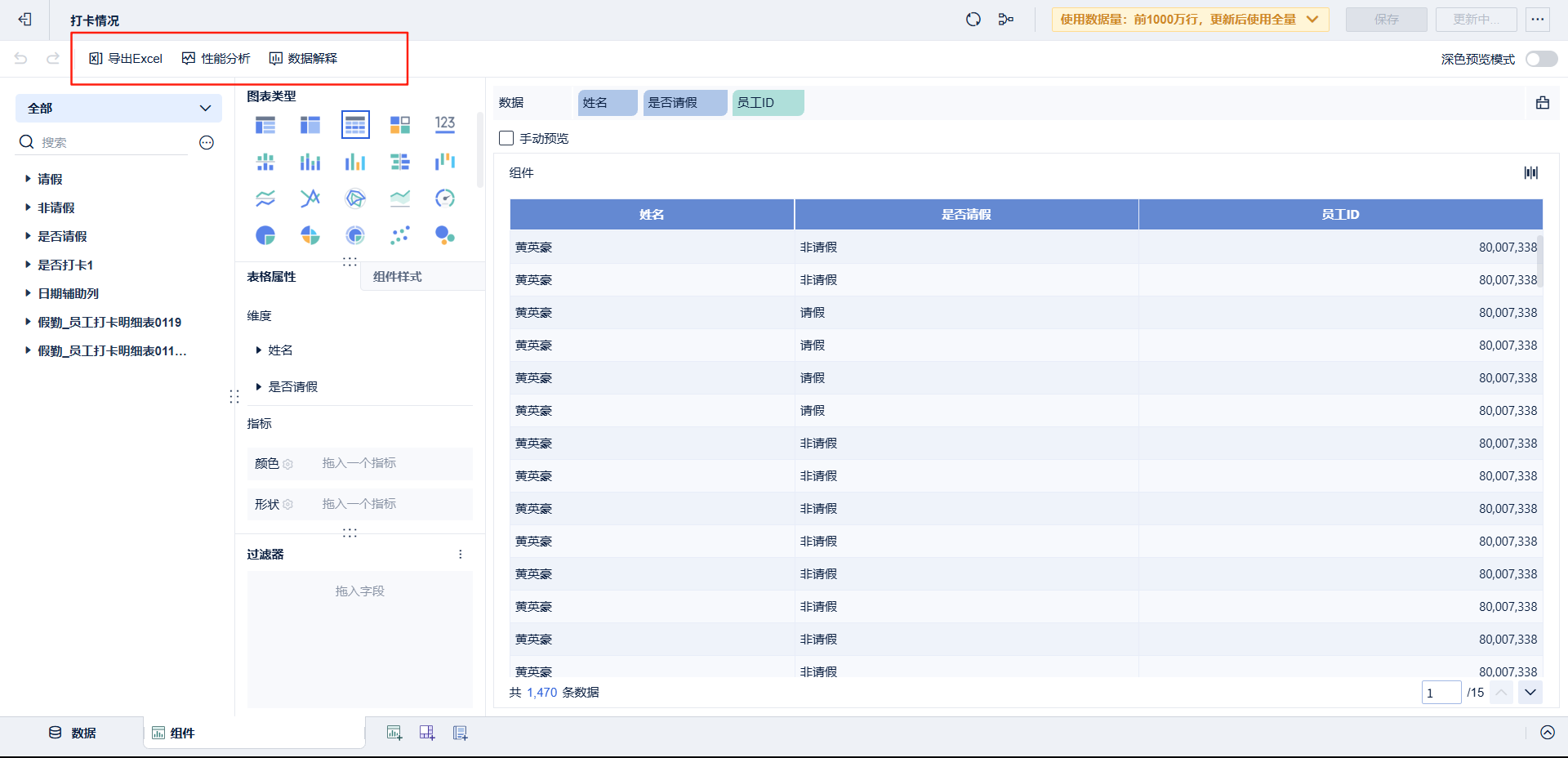Expand the 请假 field in tree
Viewport: 1568px width, 758px height.
pyautogui.click(x=28, y=179)
